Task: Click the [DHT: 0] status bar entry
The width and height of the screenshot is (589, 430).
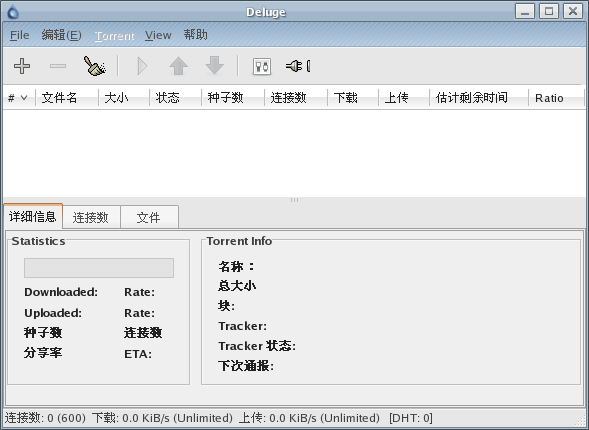Action: [x=411, y=418]
